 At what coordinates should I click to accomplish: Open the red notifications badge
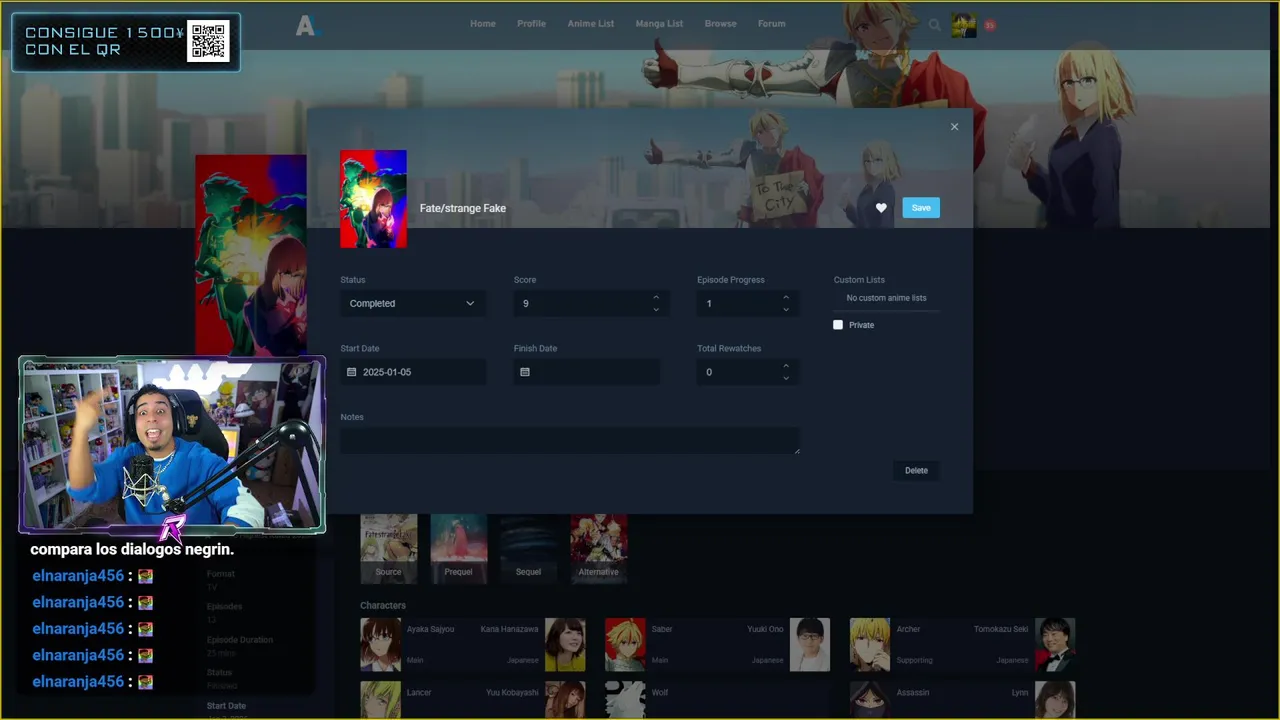(x=990, y=26)
